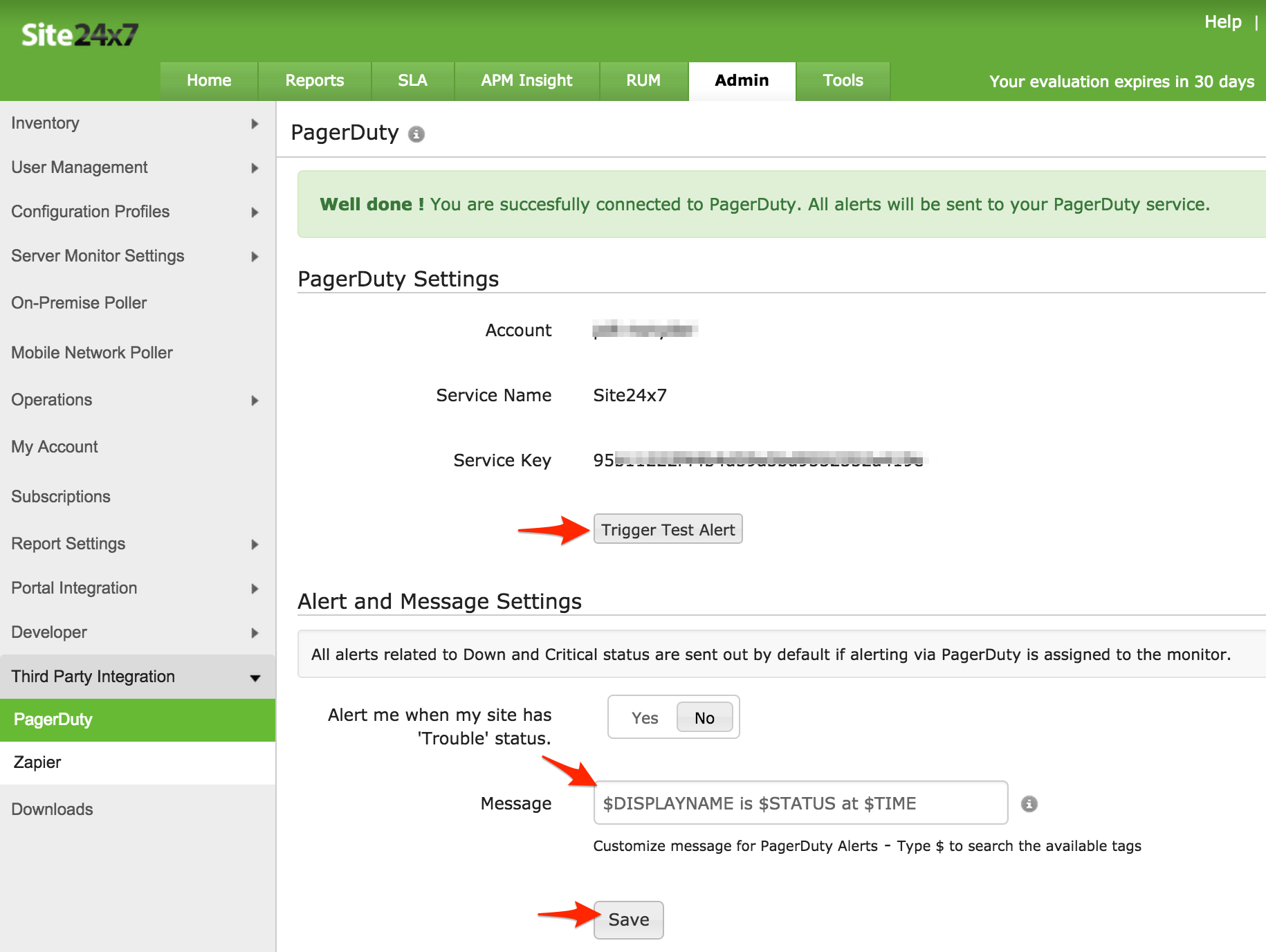
Task: Save the alert message settings
Action: [x=627, y=920]
